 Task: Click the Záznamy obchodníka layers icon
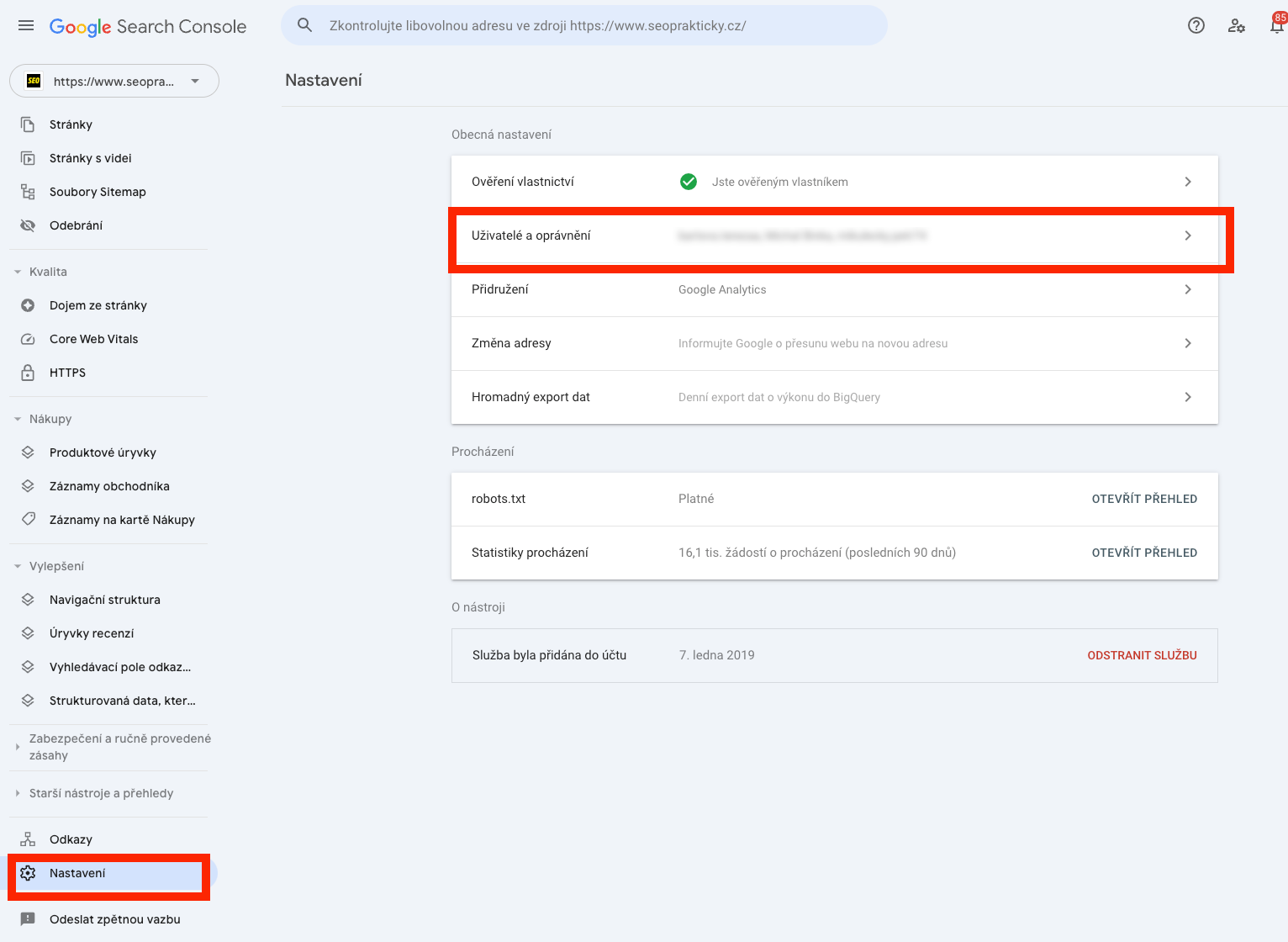[28, 486]
